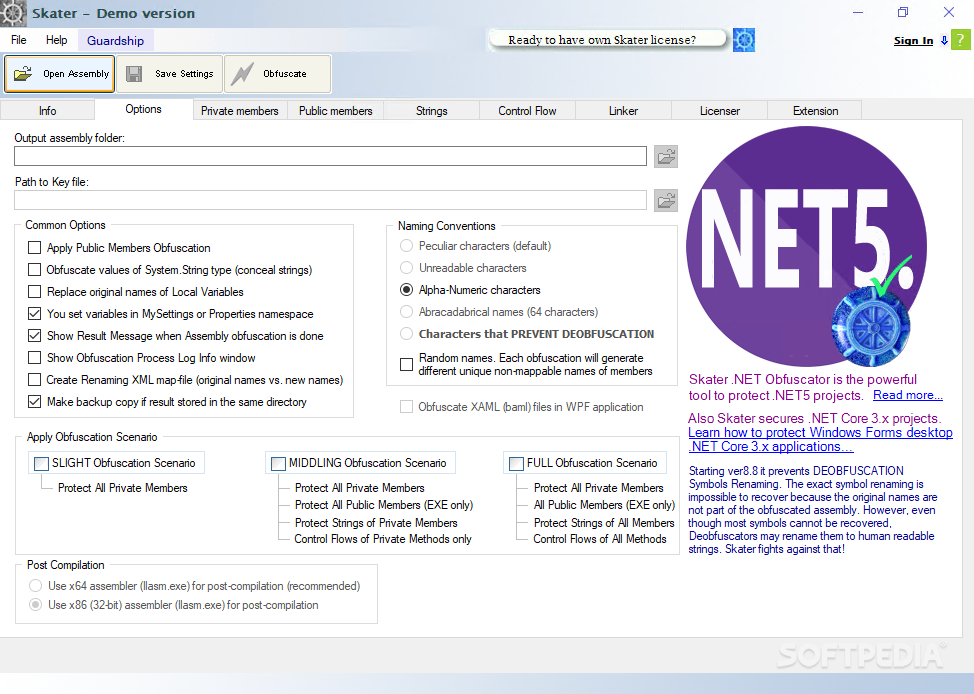
Task: Click the blue down-arrow next to Sign In
Action: (944, 40)
